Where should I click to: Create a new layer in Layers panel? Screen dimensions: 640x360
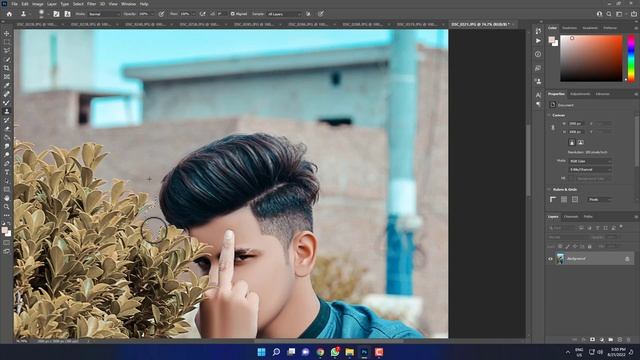coord(620,340)
